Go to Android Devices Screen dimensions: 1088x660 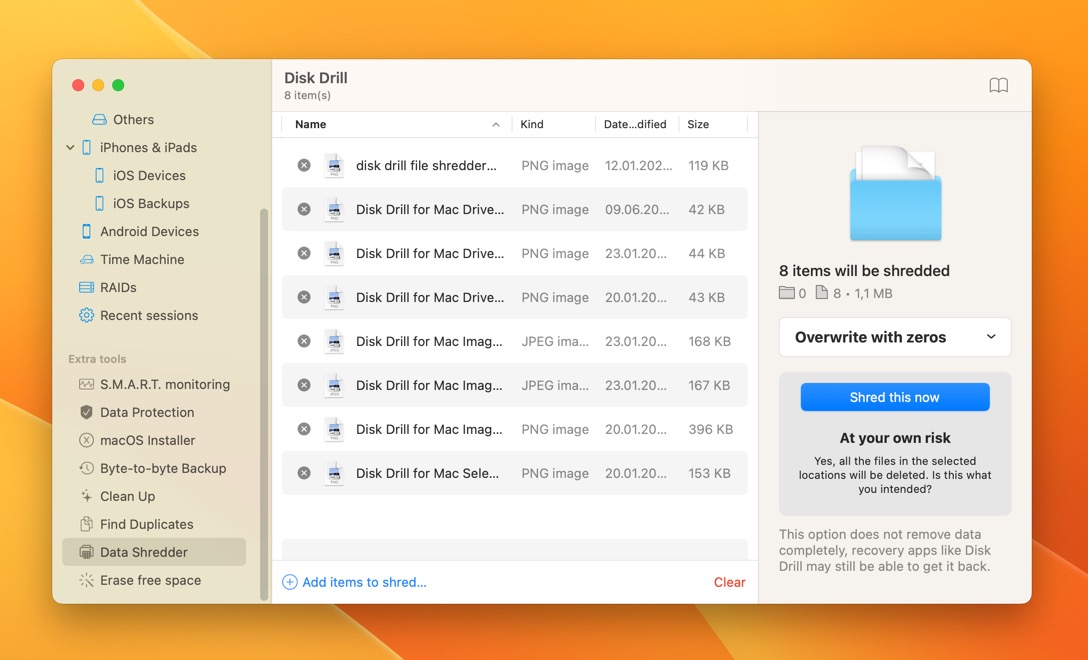[x=139, y=231]
